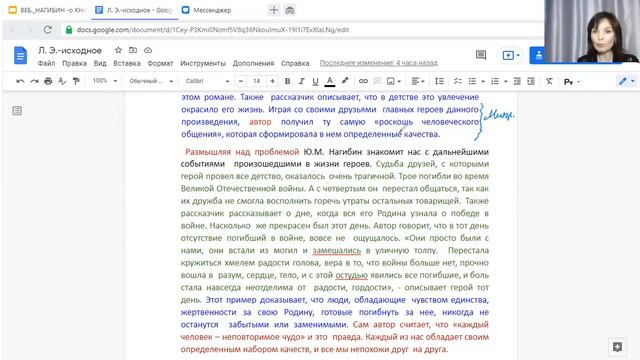The height and width of the screenshot is (360, 640).
Task: Apply numbered list
Action: point(495,81)
